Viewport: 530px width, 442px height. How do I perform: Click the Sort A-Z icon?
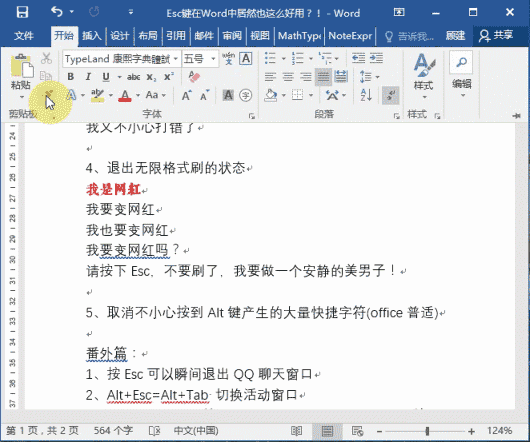[x=366, y=95]
